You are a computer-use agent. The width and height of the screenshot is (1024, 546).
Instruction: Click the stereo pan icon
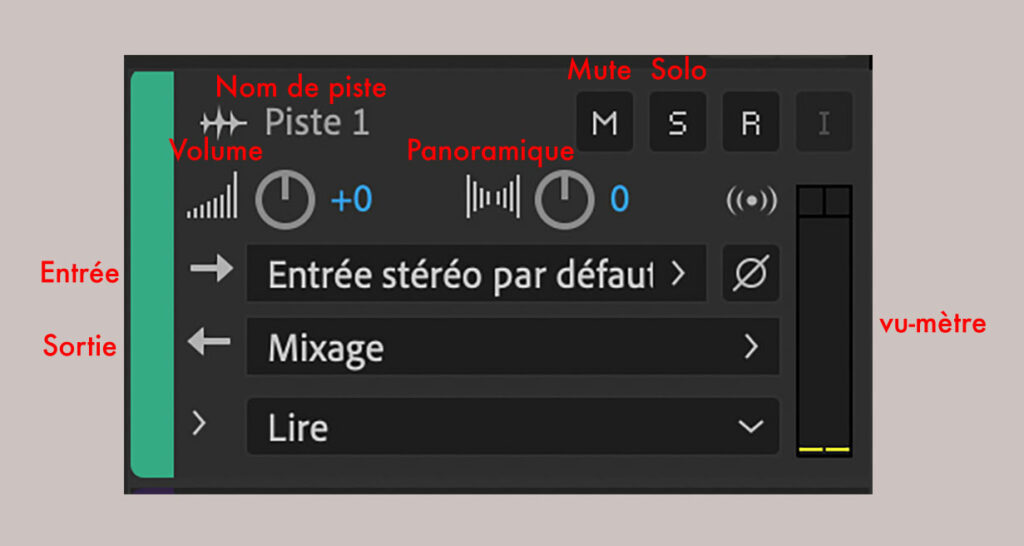coord(493,198)
